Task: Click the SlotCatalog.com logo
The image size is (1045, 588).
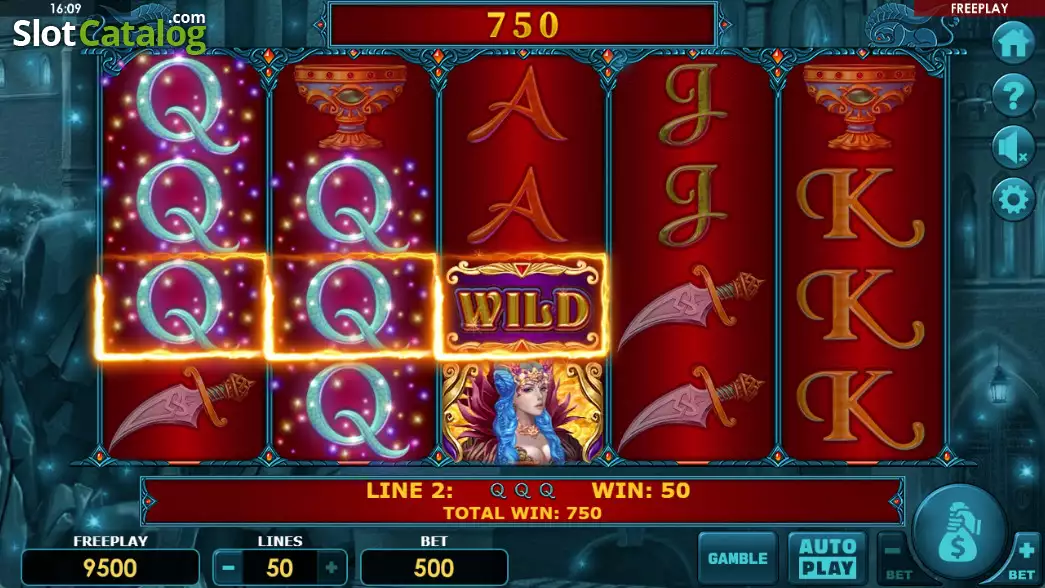Action: click(110, 32)
